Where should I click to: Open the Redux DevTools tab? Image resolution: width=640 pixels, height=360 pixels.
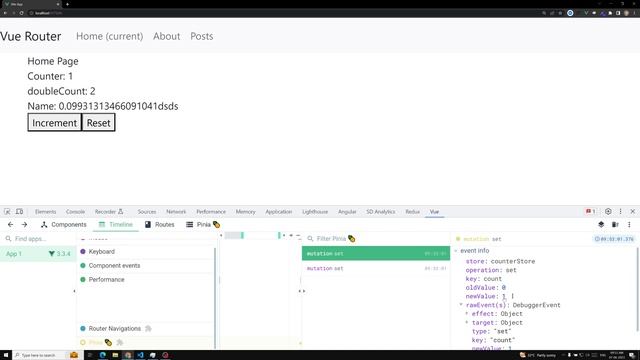click(x=412, y=211)
